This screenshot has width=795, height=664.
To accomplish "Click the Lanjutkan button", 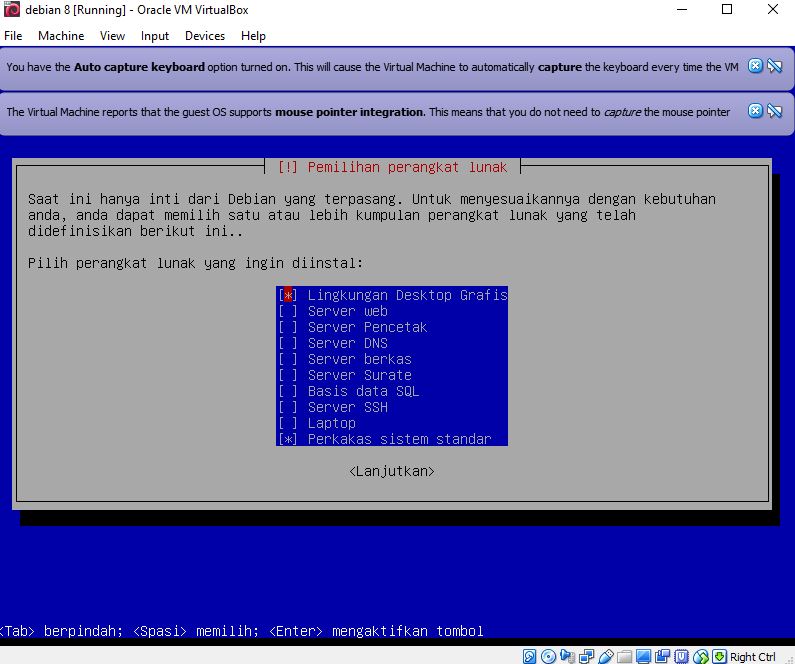I will click(x=392, y=471).
